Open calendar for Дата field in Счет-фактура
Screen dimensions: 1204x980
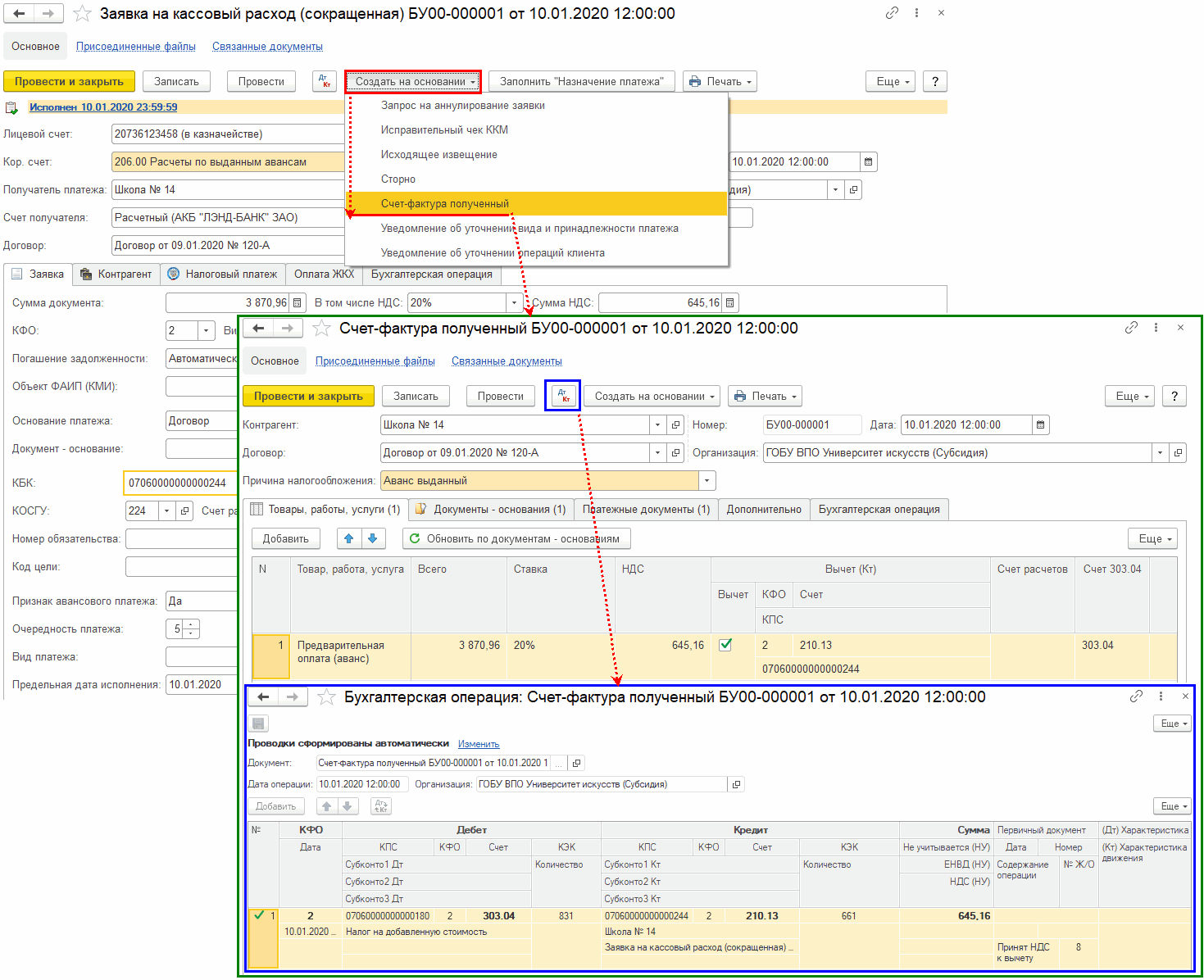click(1041, 425)
